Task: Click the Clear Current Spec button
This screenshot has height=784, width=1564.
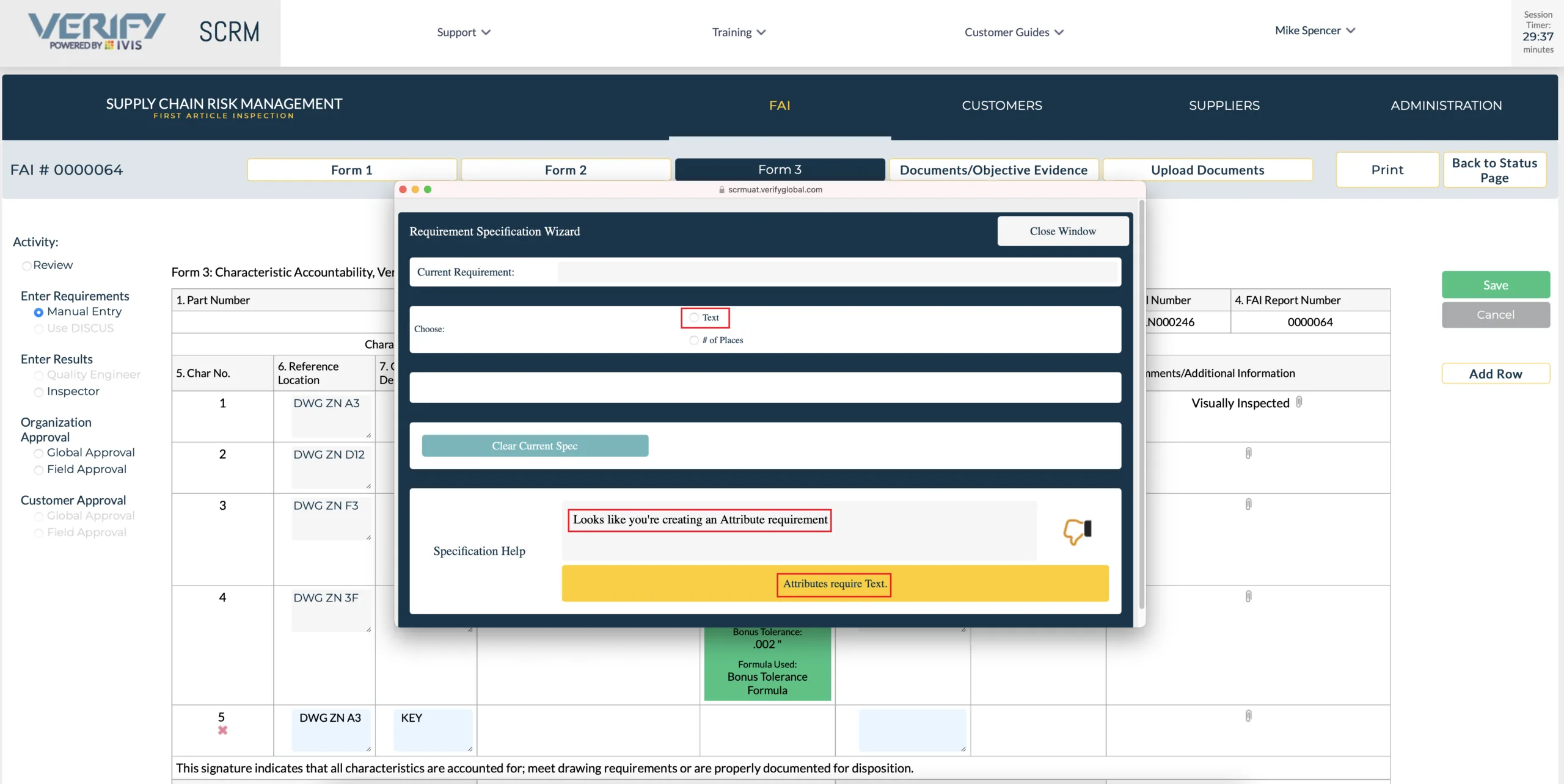Action: 535,446
